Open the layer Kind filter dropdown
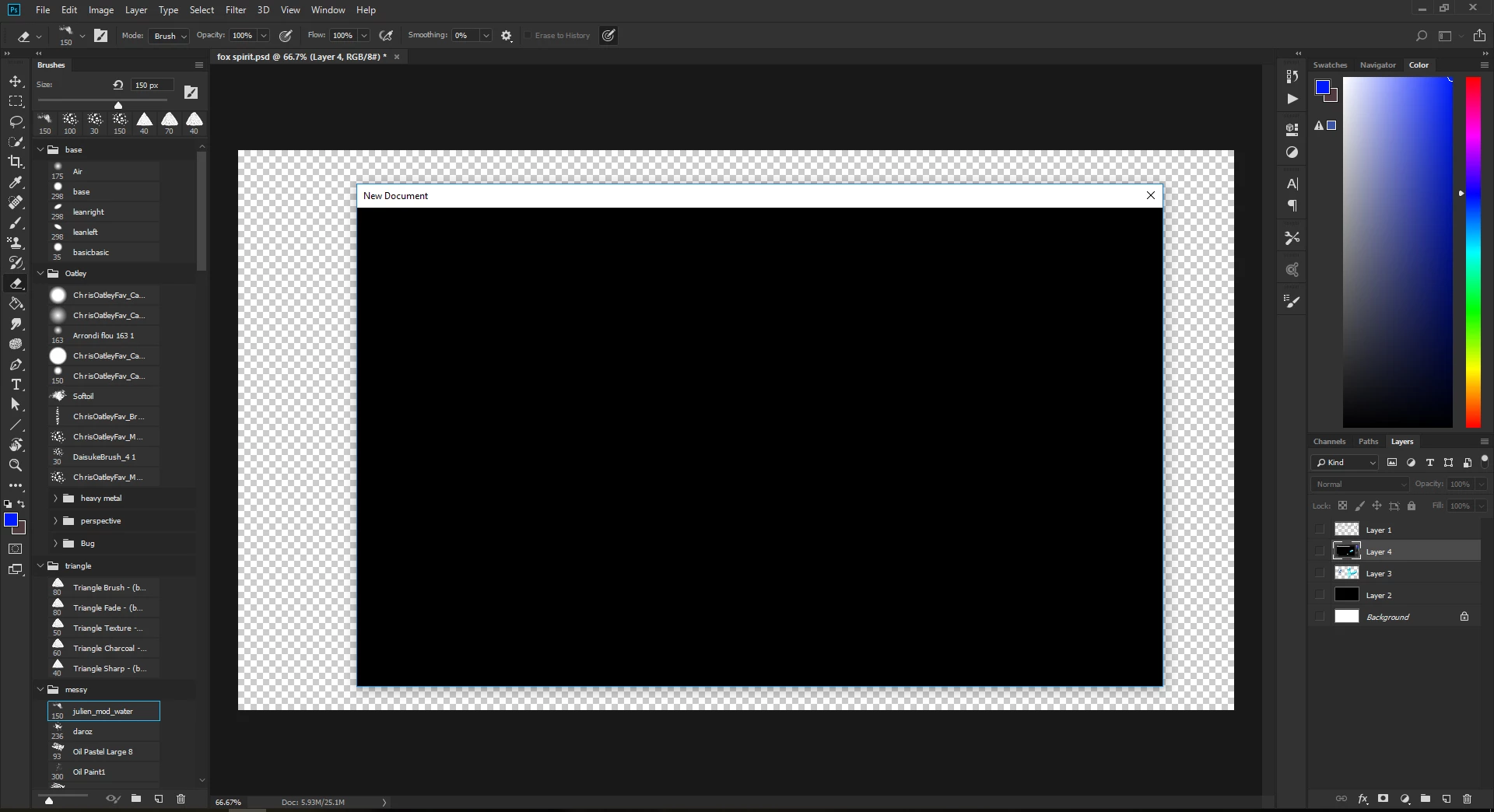This screenshot has height=812, width=1494. coord(1345,463)
